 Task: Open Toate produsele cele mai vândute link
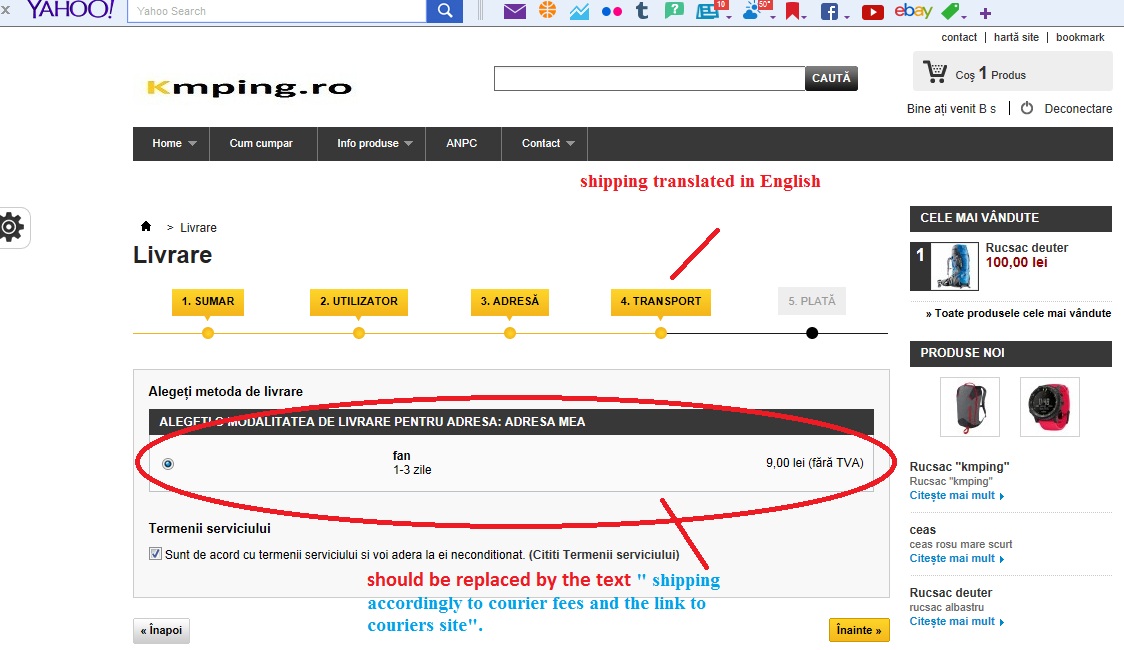point(1018,313)
